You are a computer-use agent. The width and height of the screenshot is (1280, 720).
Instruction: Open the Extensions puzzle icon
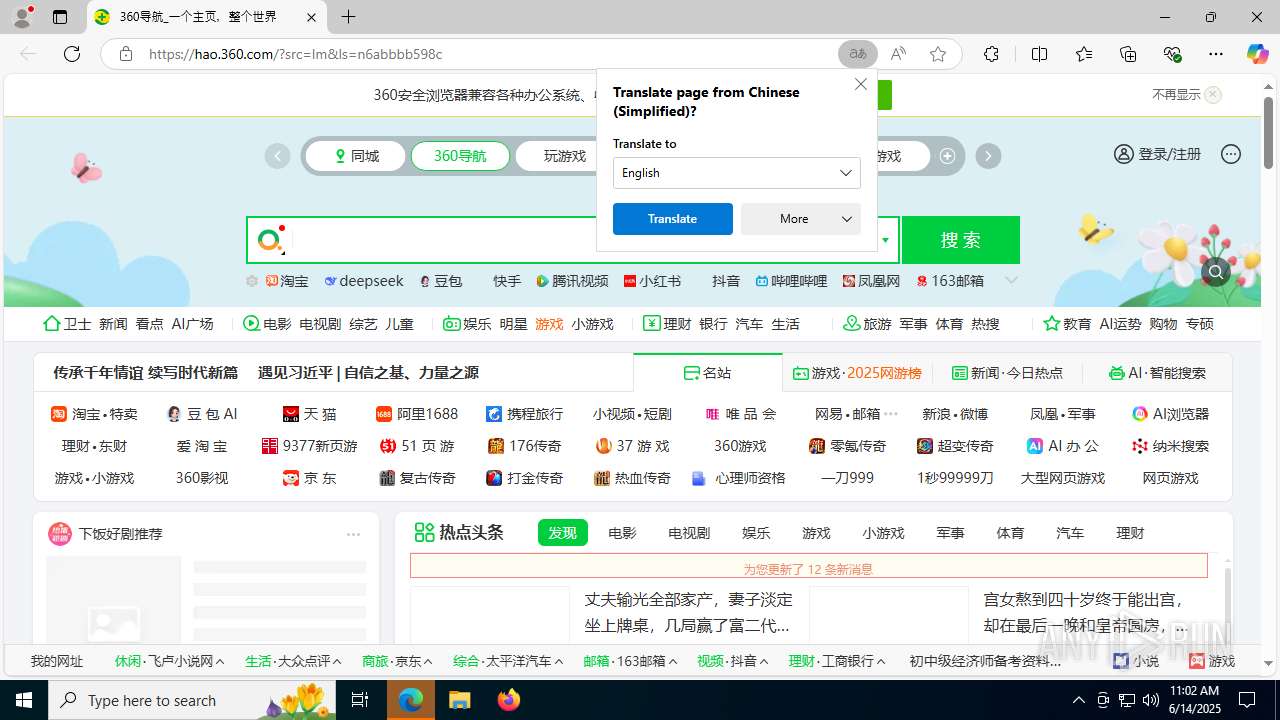click(991, 54)
